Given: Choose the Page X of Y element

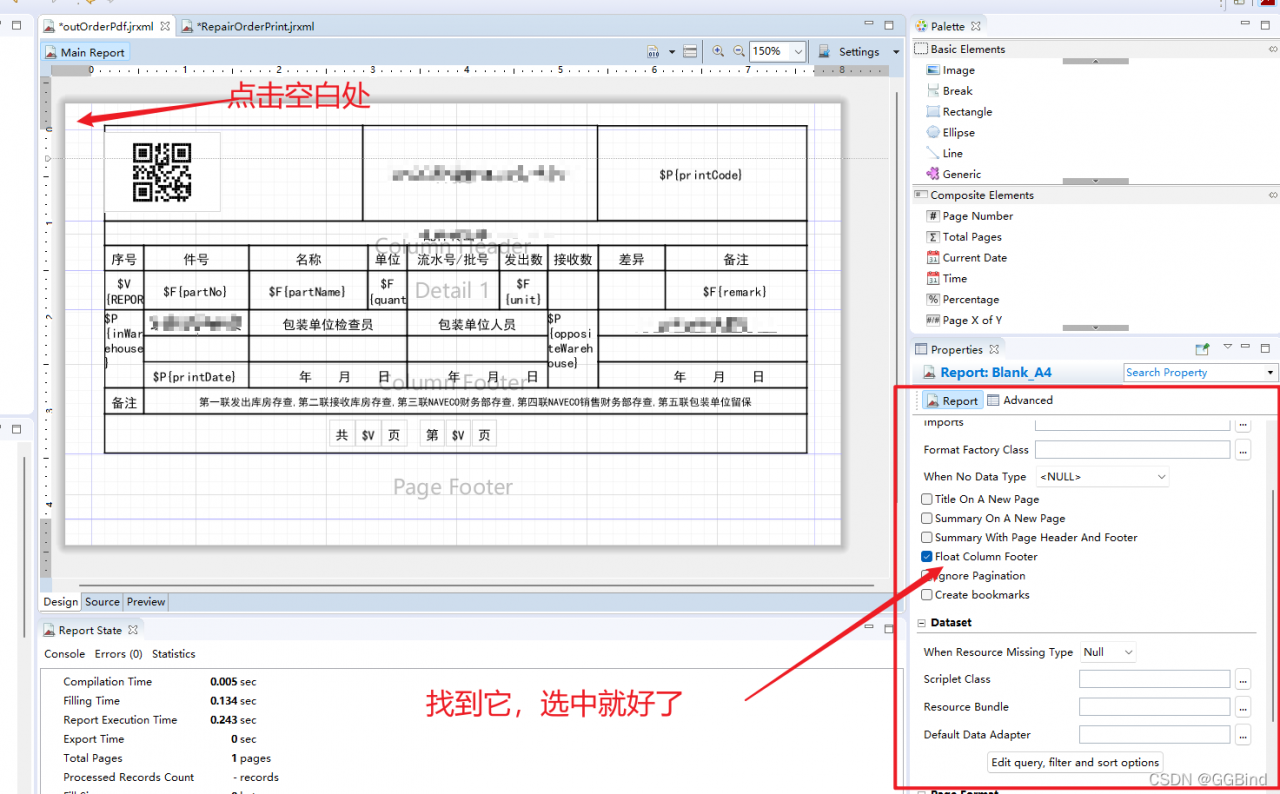Looking at the screenshot, I should [964, 320].
